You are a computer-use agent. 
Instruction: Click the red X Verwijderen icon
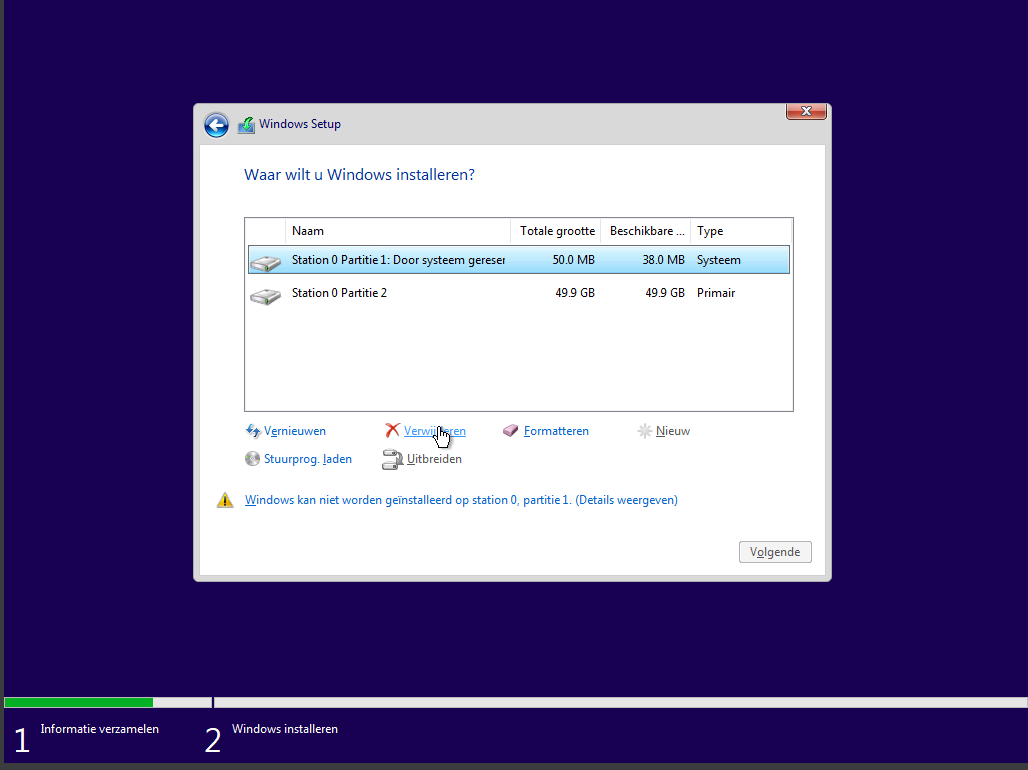pyautogui.click(x=392, y=430)
